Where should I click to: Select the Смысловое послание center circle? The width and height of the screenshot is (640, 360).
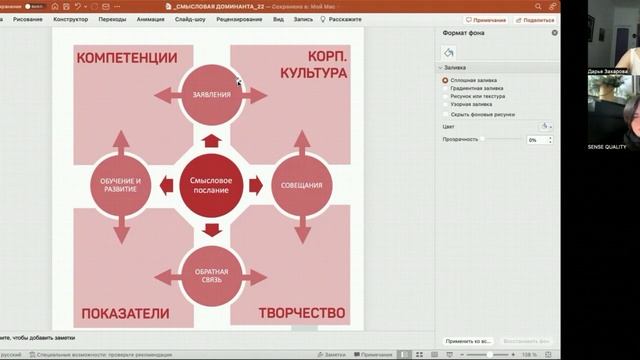point(211,185)
